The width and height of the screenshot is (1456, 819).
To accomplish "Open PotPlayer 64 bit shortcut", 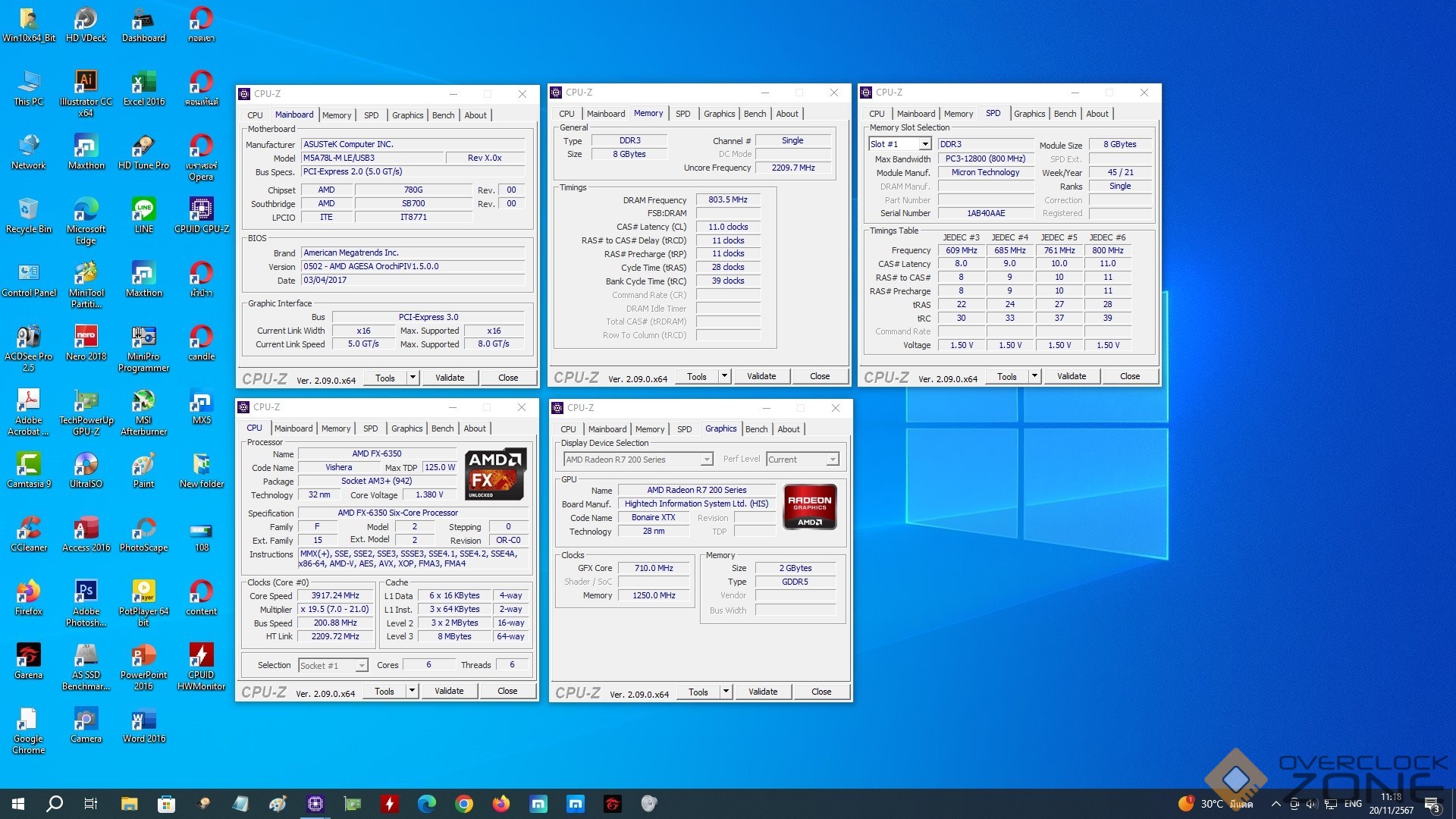I will (x=143, y=604).
